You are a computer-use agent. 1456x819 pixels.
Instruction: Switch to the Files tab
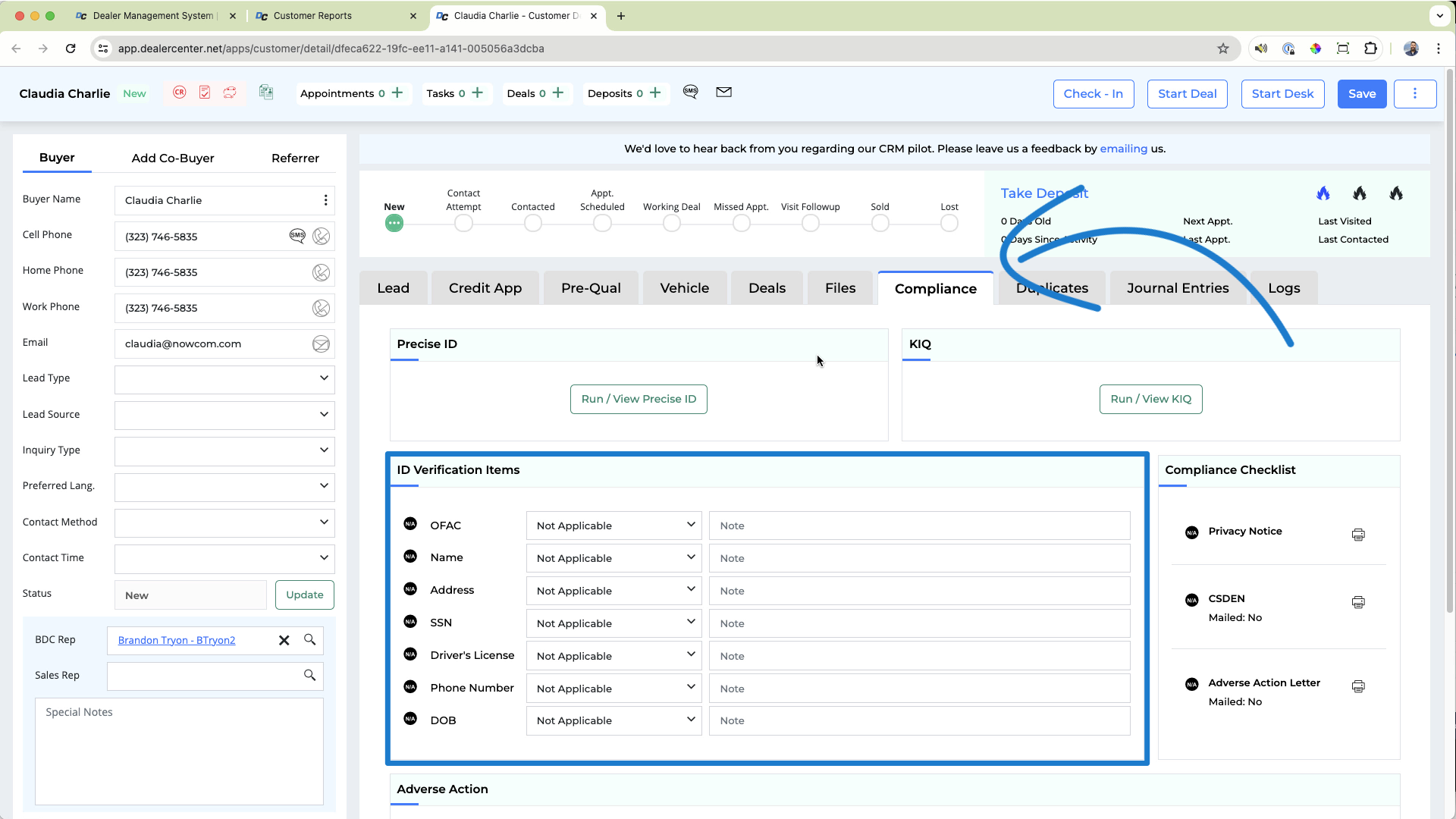pos(840,288)
